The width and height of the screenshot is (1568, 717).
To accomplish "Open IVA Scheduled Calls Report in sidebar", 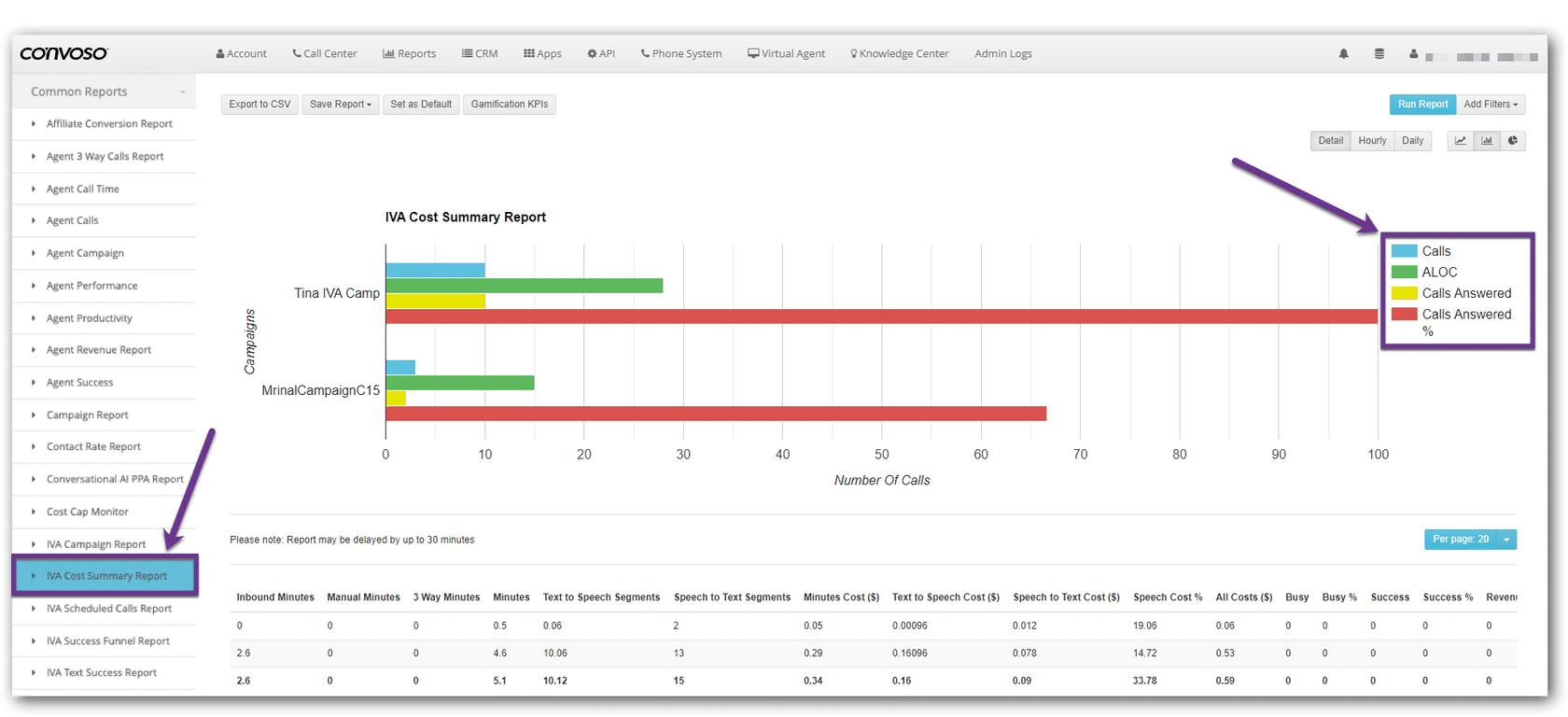I will 108,609.
